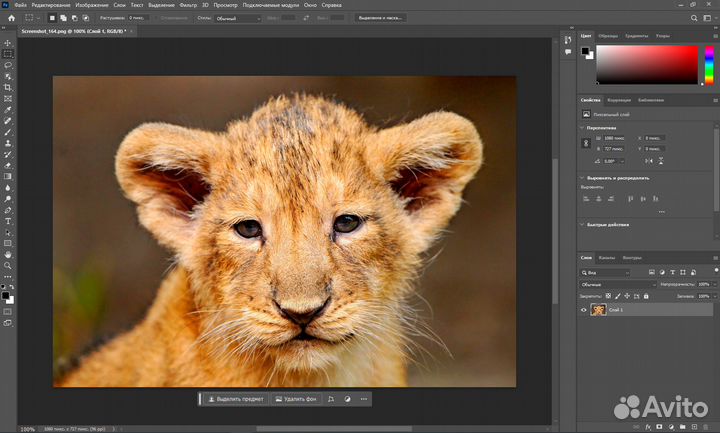
Task: Select the Pen tool
Action: pyautogui.click(x=8, y=210)
